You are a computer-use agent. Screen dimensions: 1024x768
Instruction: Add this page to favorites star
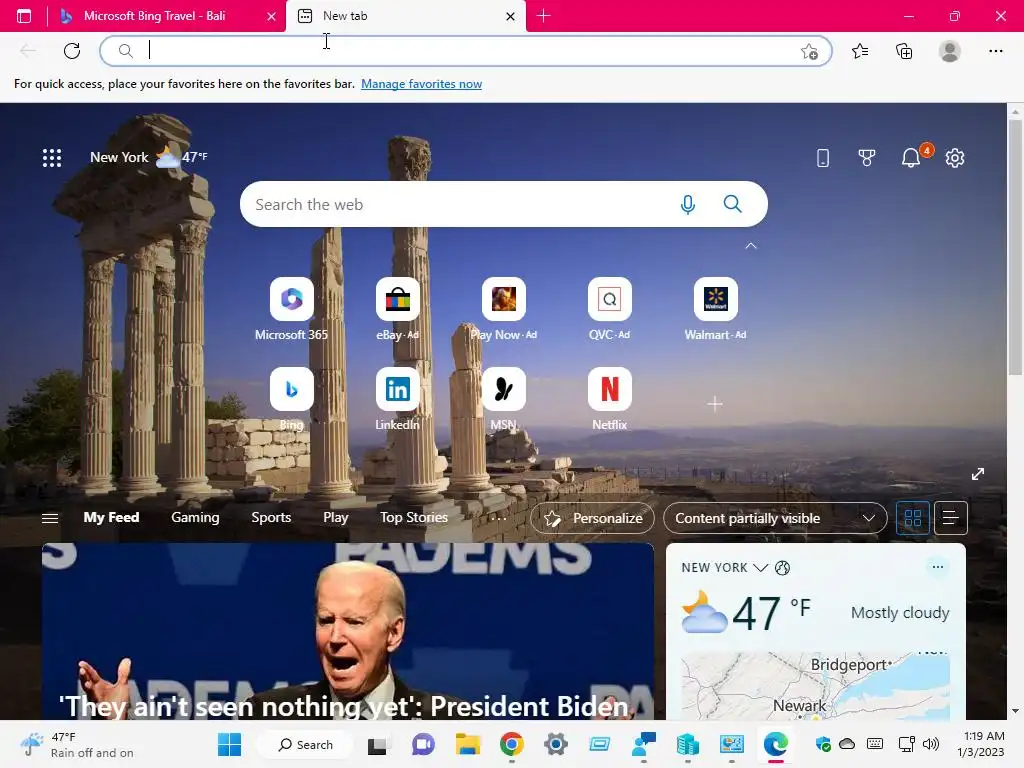(x=809, y=51)
